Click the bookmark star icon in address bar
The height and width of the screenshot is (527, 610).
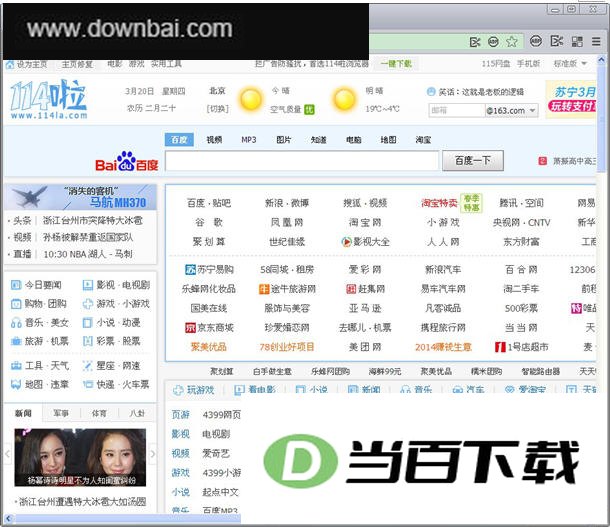512,41
